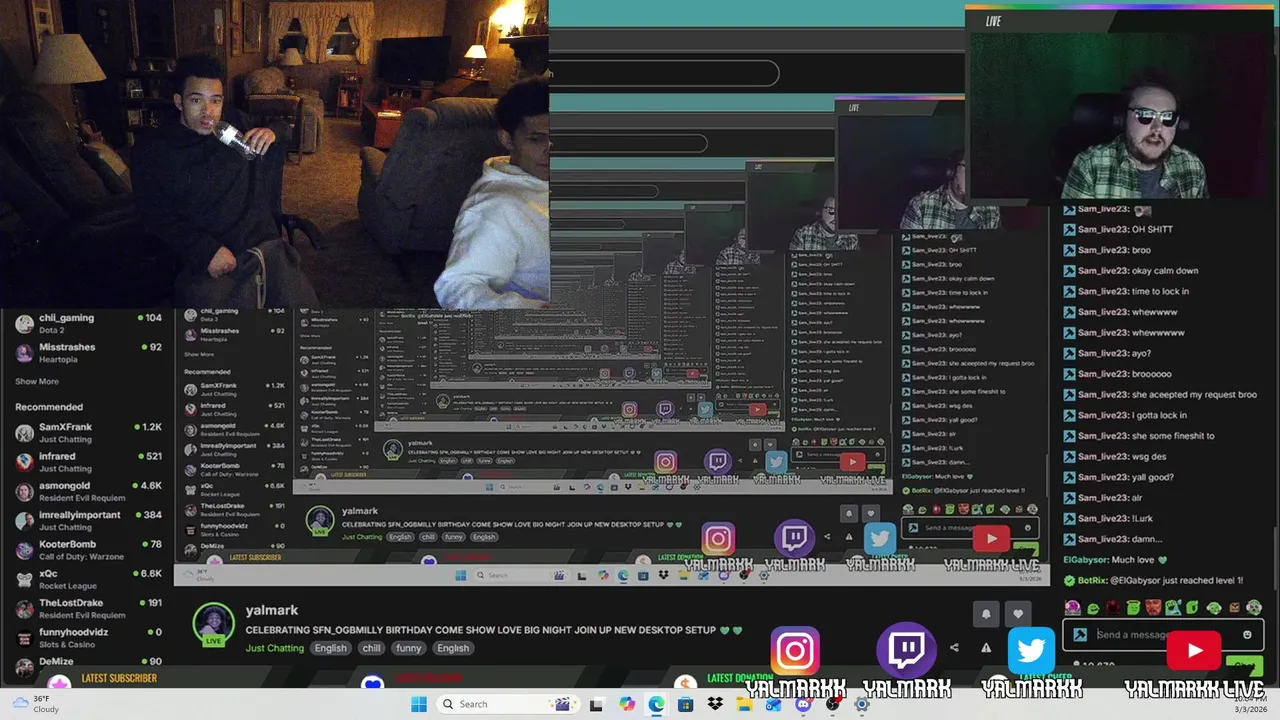Click the report warning triangle icon

tap(986, 647)
